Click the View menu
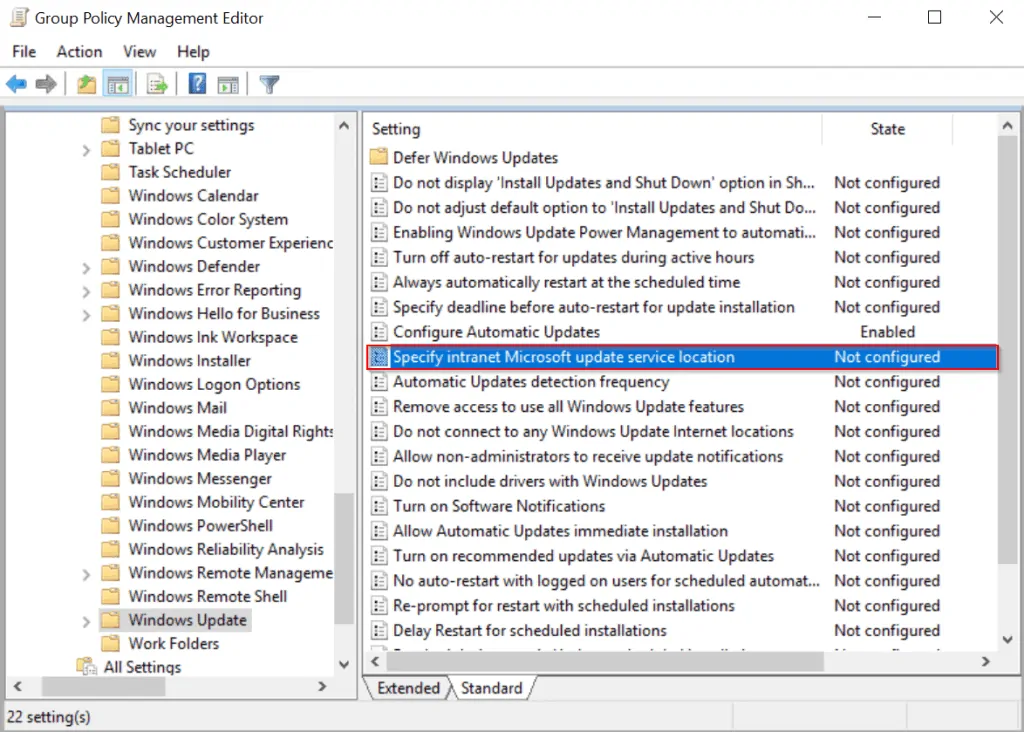 click(139, 51)
